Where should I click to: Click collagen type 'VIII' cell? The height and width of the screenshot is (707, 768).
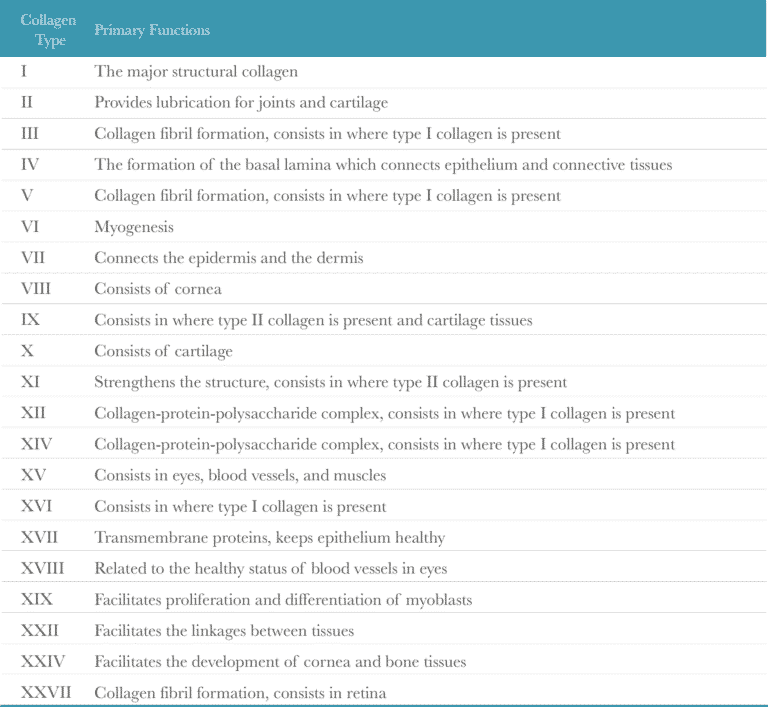click(x=36, y=289)
